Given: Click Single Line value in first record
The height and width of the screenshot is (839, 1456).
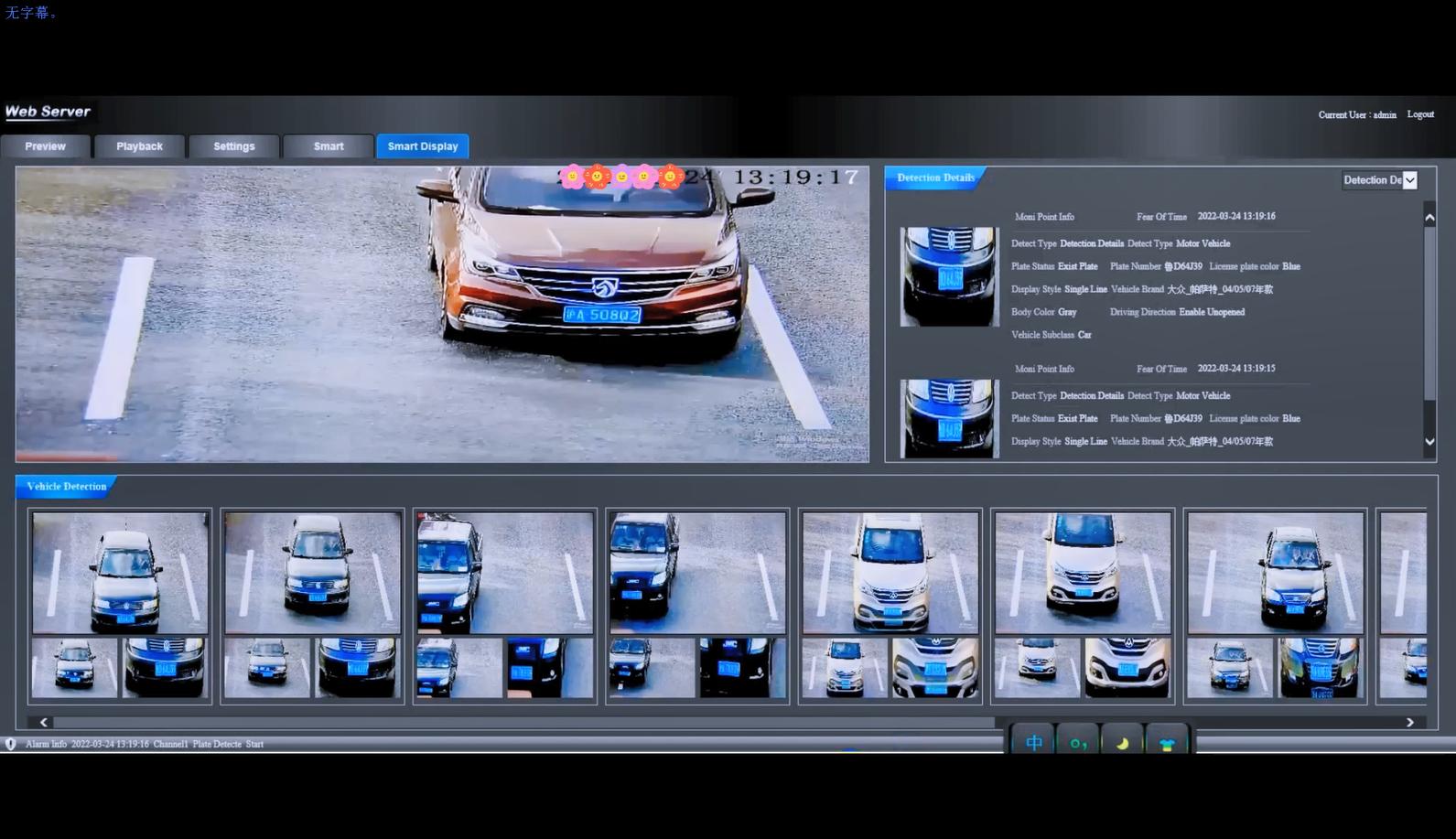Looking at the screenshot, I should pyautogui.click(x=1085, y=289).
